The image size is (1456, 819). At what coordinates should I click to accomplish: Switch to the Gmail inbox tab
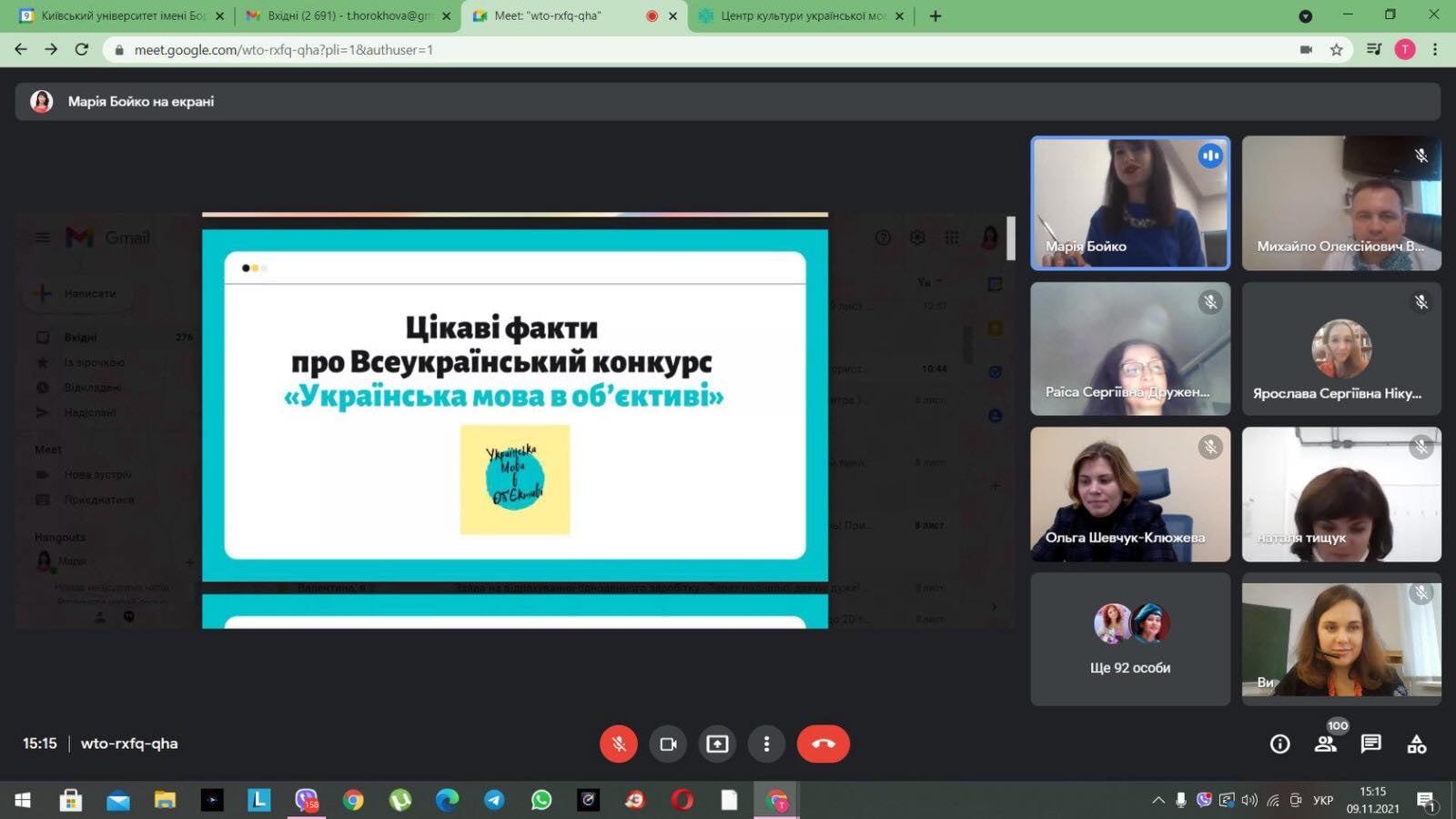[346, 16]
